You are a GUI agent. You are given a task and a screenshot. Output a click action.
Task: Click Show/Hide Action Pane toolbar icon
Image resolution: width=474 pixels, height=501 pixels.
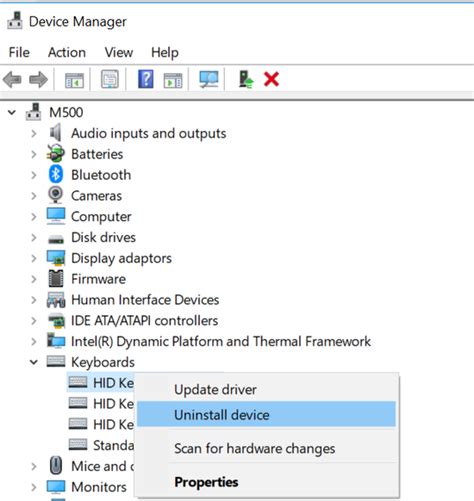[173, 80]
